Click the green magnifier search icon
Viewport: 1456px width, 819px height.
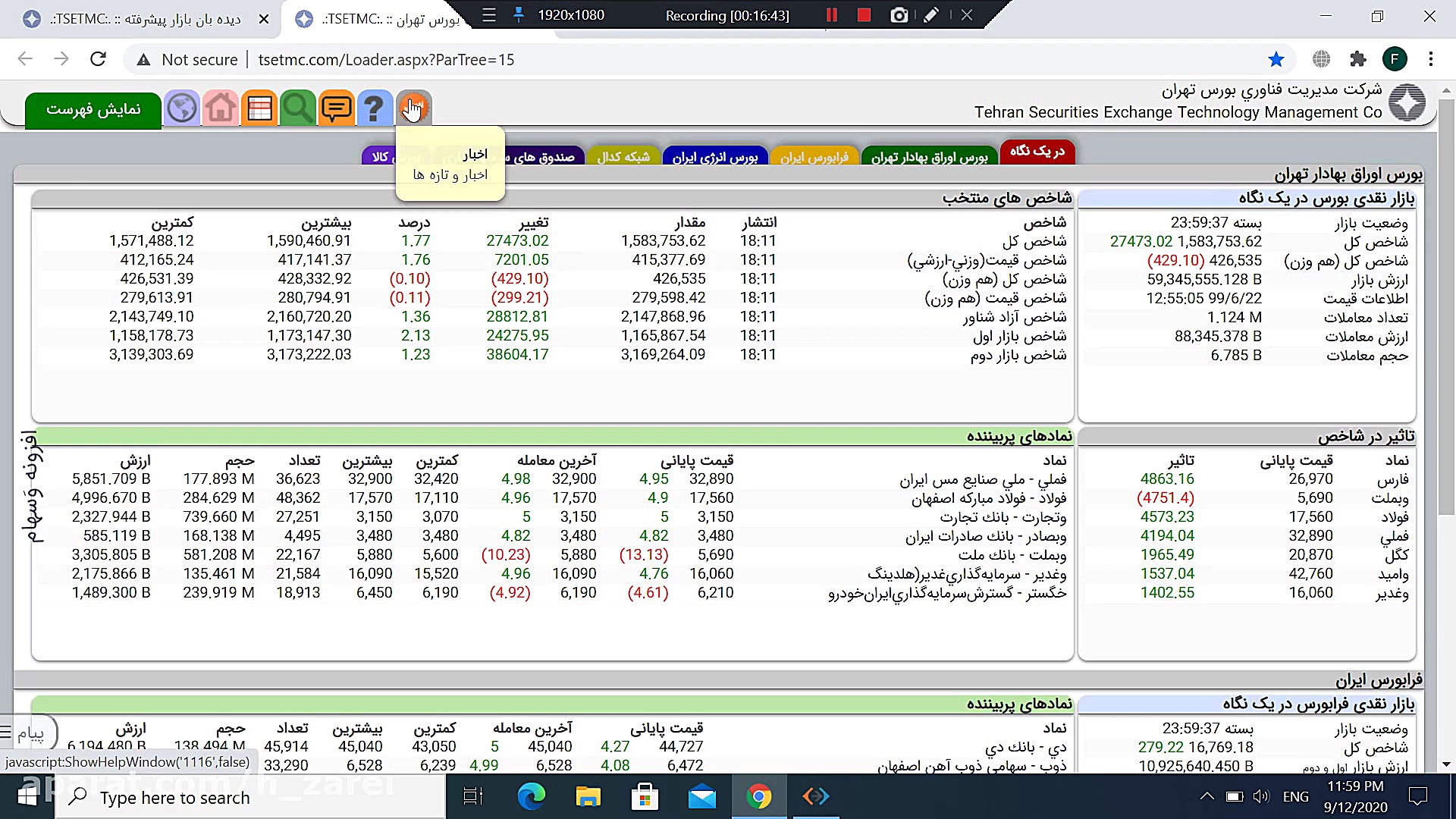(x=297, y=108)
